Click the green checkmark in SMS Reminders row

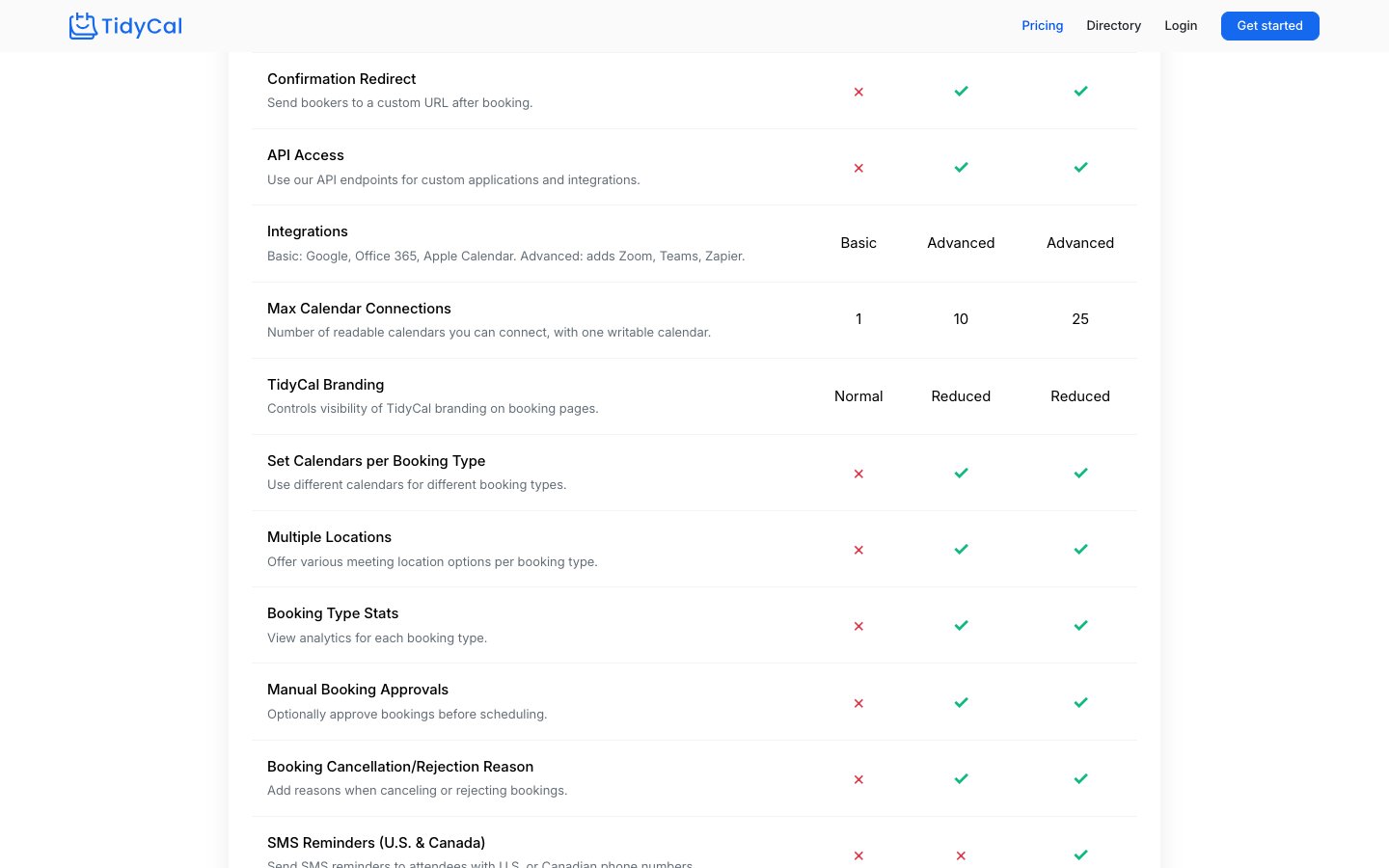coord(1080,854)
